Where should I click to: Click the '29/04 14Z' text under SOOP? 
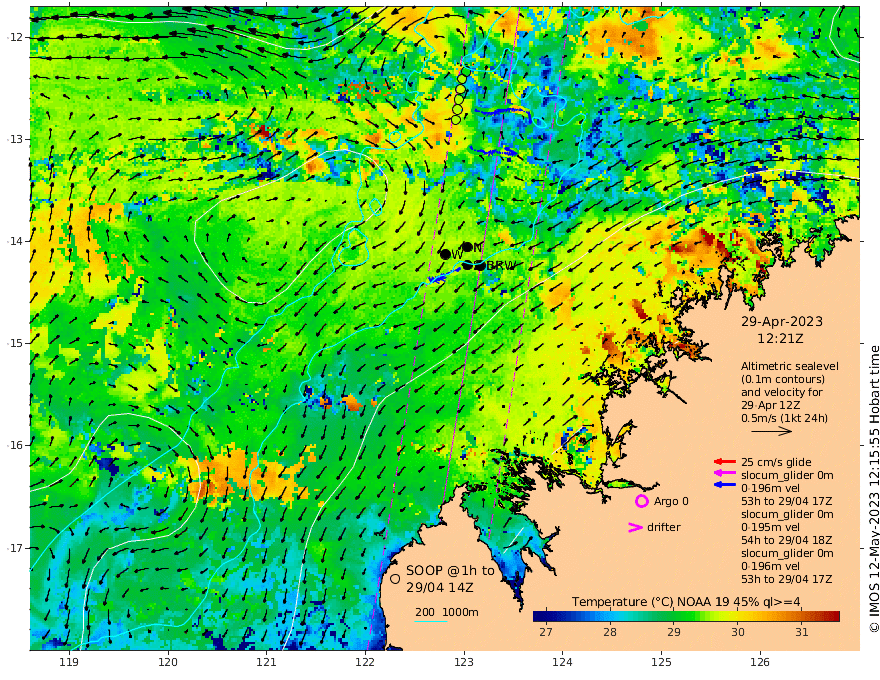click(440, 587)
